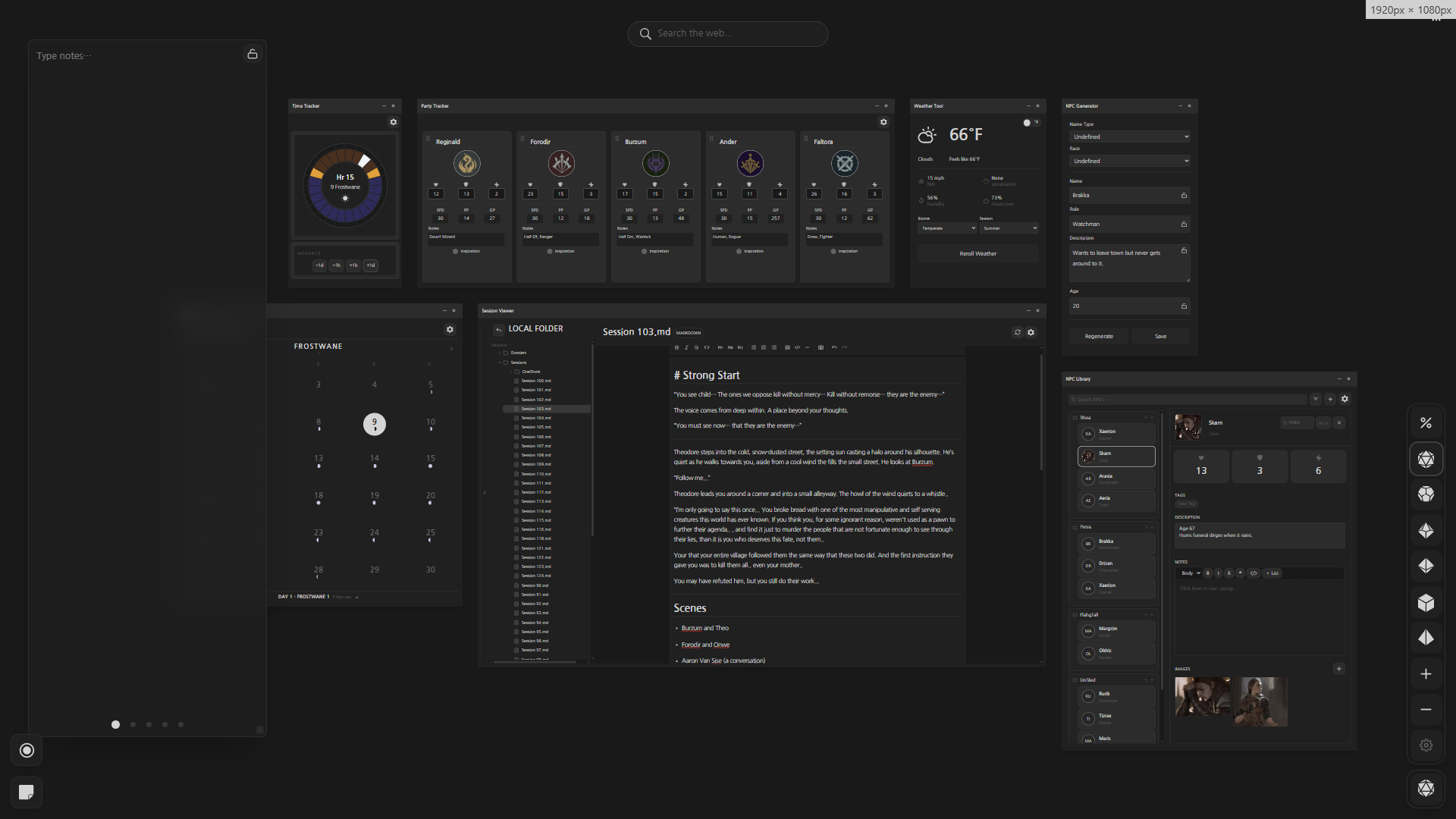Open the Race dropdown in NPC Generator
The width and height of the screenshot is (1456, 819).
click(1129, 161)
